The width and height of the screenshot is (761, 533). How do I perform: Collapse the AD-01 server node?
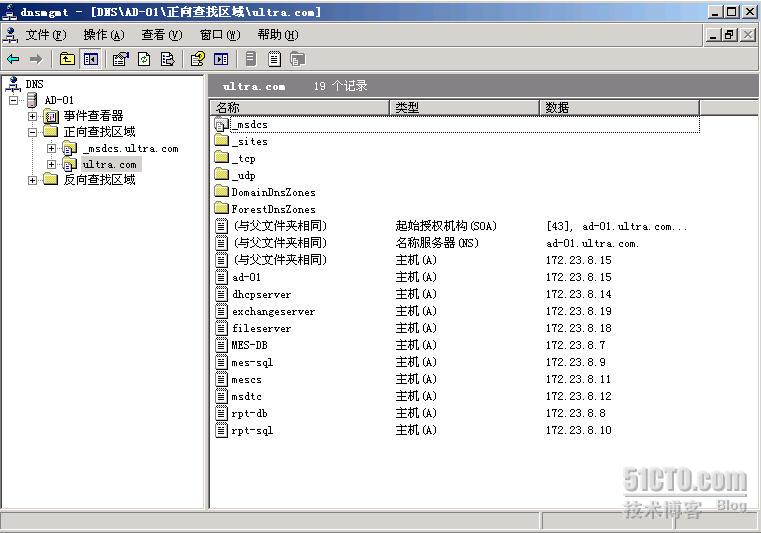[x=14, y=100]
